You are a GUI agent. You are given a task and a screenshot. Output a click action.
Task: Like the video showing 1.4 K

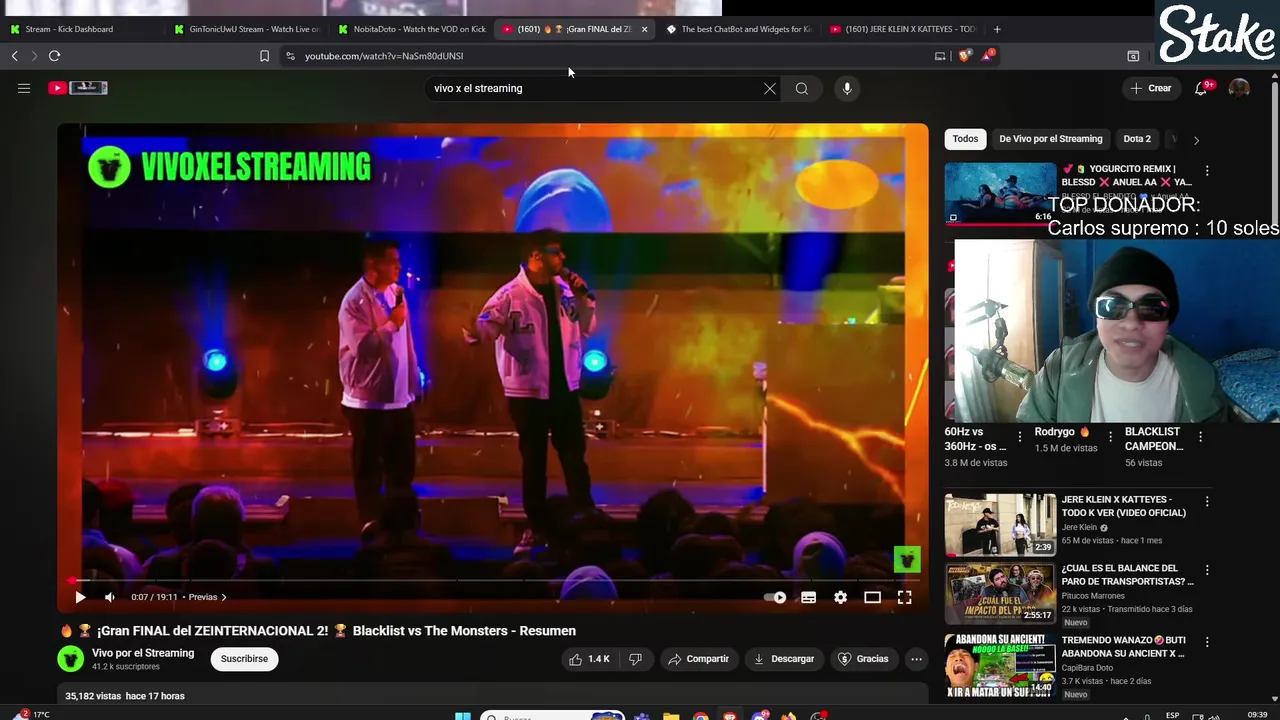click(589, 659)
